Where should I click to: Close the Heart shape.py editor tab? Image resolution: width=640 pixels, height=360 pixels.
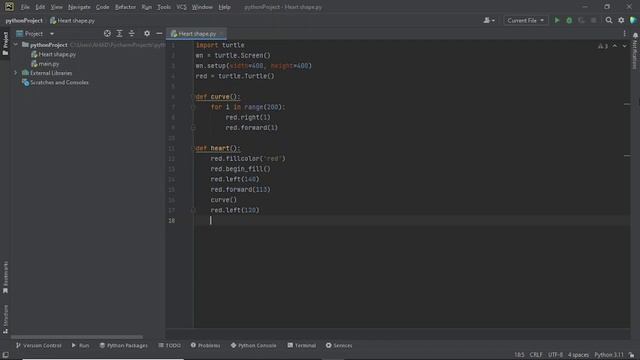[x=222, y=33]
